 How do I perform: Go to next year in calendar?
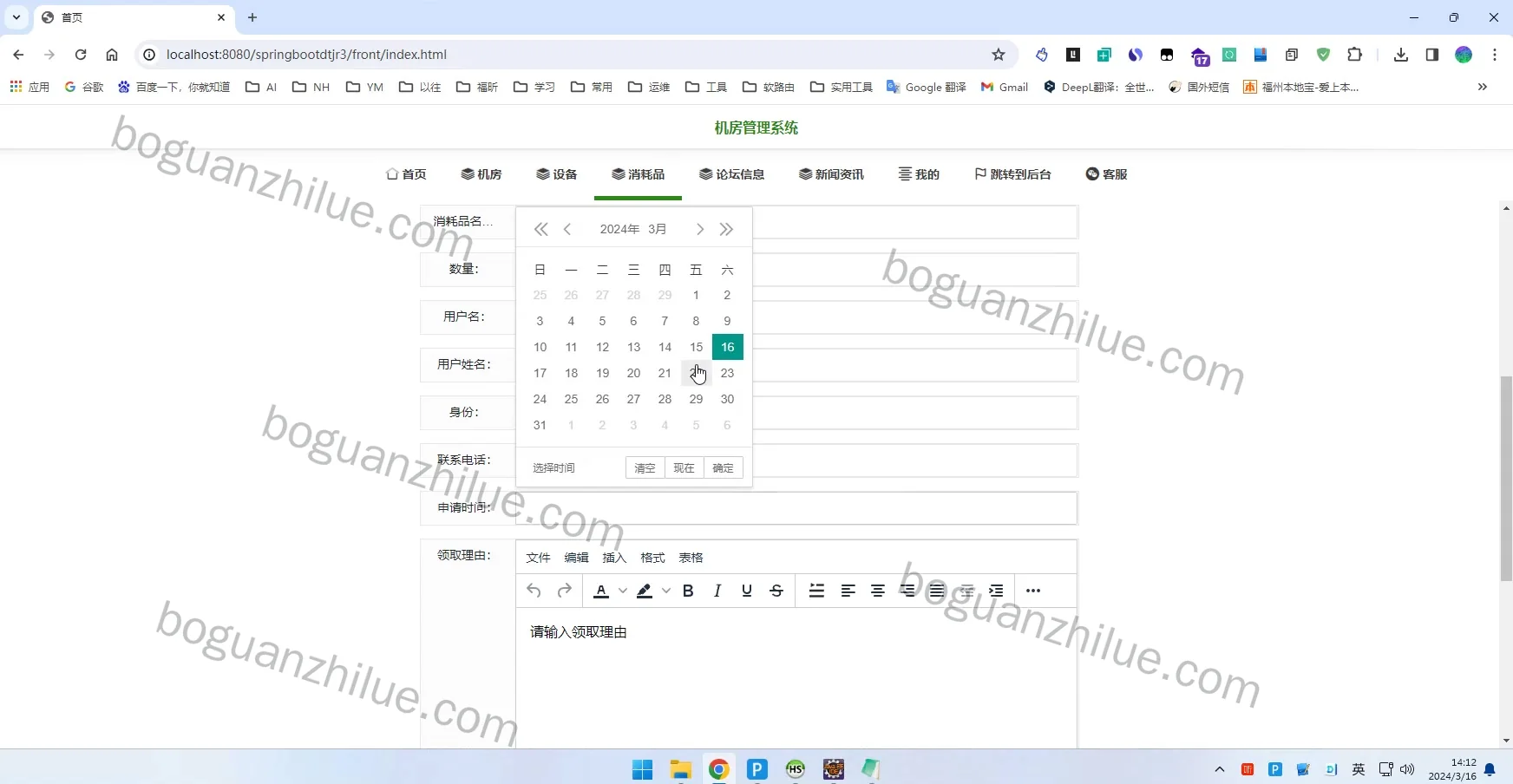point(726,229)
